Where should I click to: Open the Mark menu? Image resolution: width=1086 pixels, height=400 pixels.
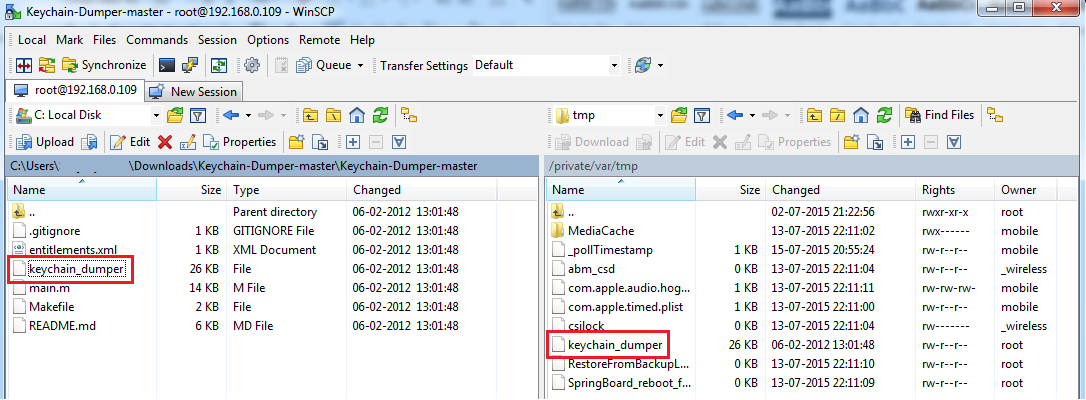pyautogui.click(x=69, y=39)
